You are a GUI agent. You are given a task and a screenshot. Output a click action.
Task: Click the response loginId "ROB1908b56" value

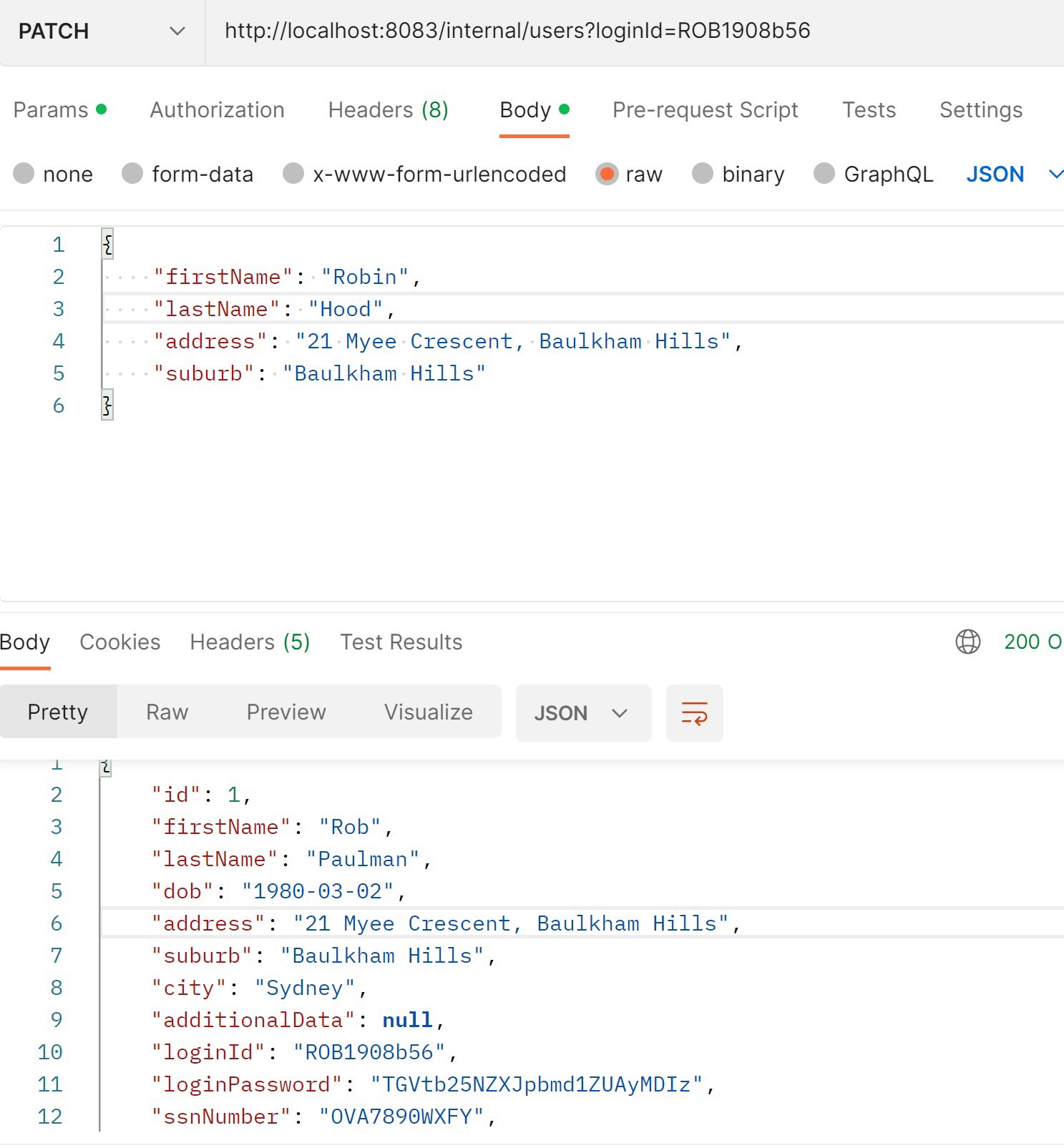pos(369,1052)
